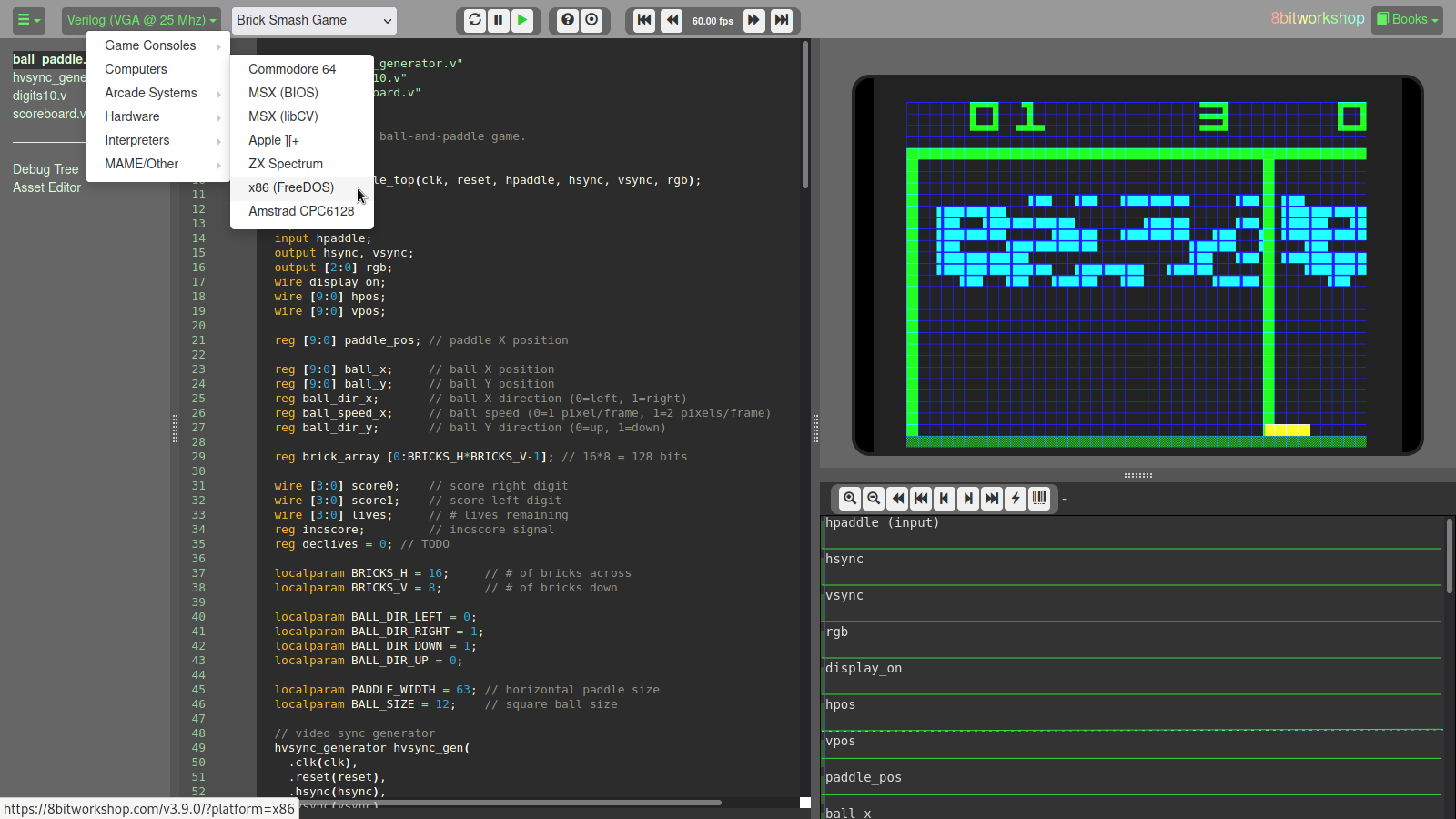Viewport: 1456px width, 819px height.
Task: Select x86 (FreeDOS) platform
Action: click(x=291, y=187)
